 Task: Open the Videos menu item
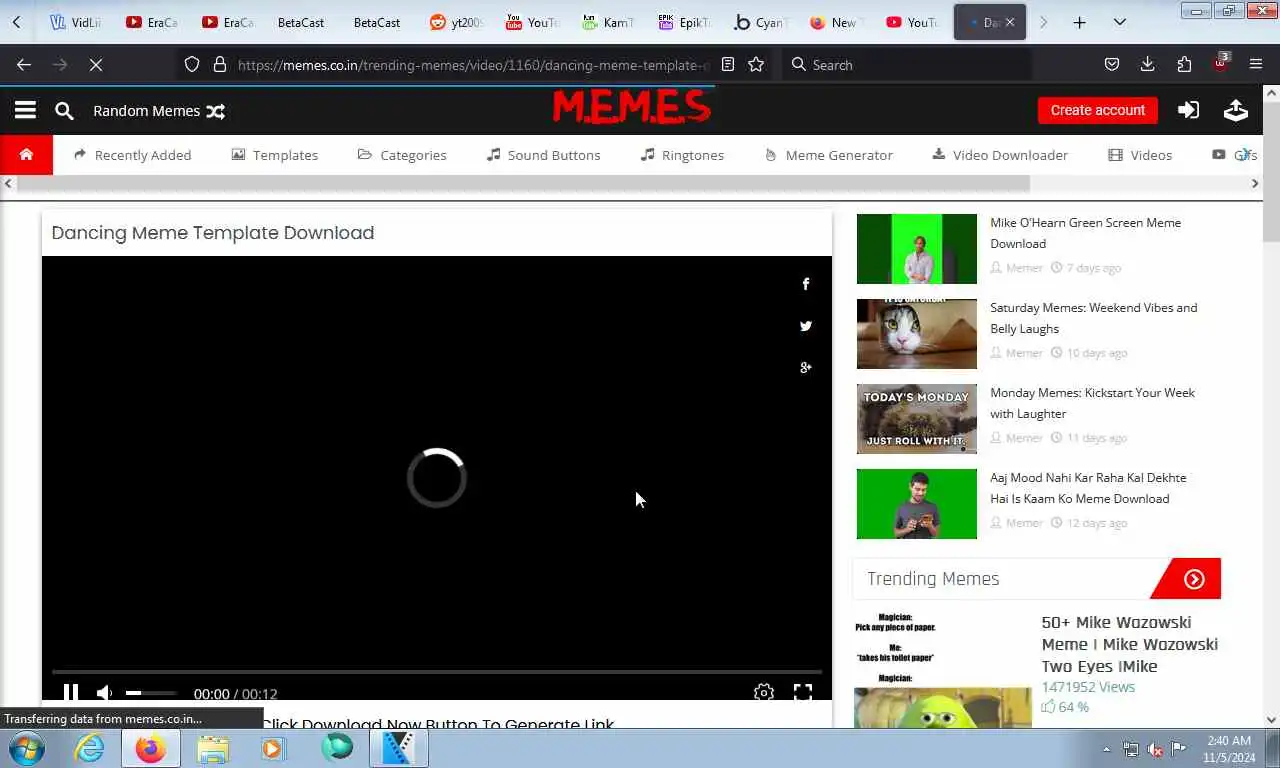click(1140, 155)
